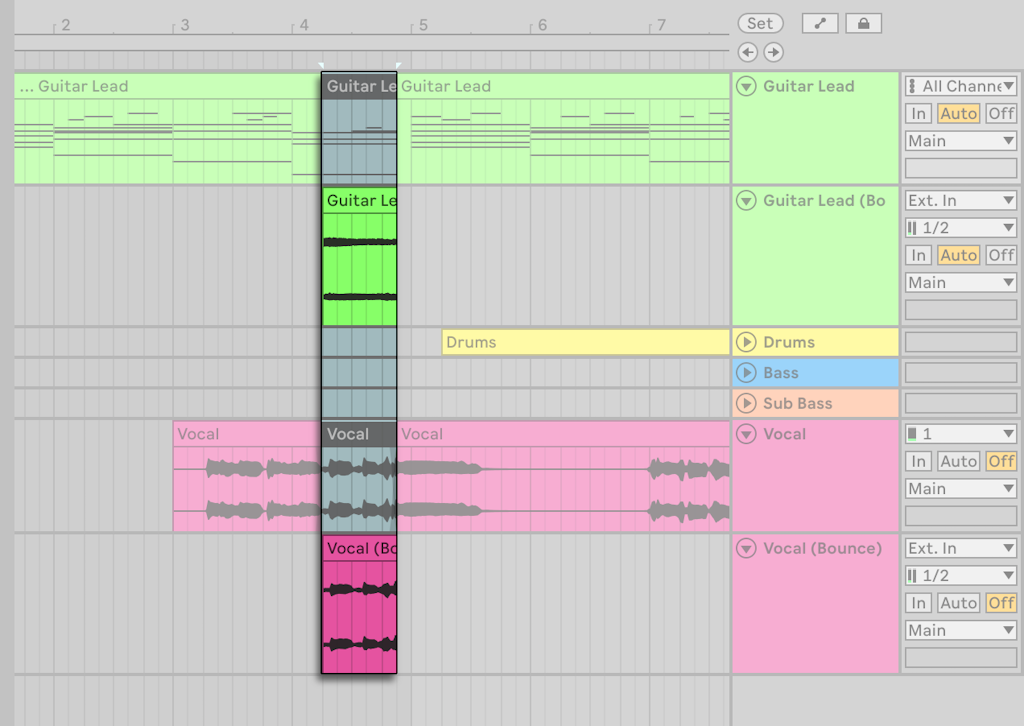Image resolution: width=1024 pixels, height=726 pixels.
Task: Select the Bass track header name
Action: (x=781, y=373)
